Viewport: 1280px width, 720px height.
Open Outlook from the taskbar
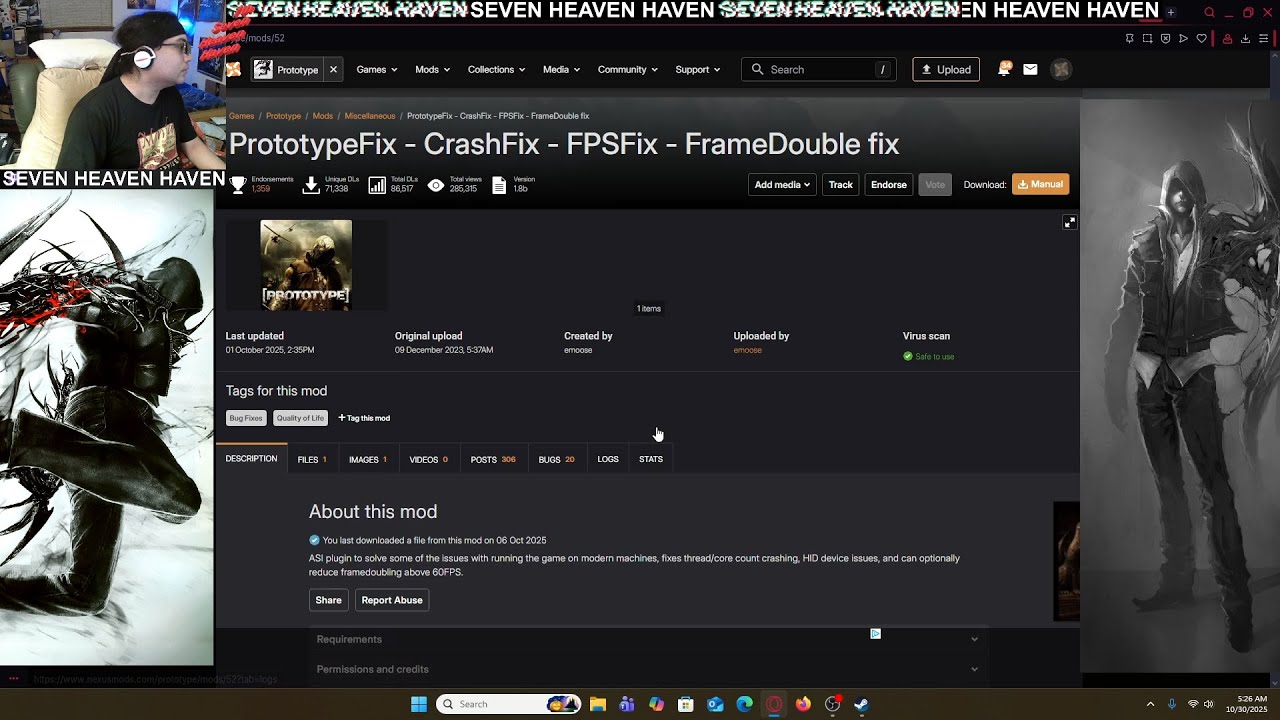pyautogui.click(x=715, y=704)
